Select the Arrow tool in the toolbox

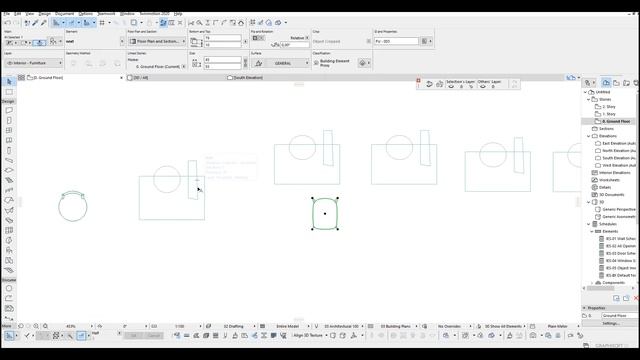[9, 82]
